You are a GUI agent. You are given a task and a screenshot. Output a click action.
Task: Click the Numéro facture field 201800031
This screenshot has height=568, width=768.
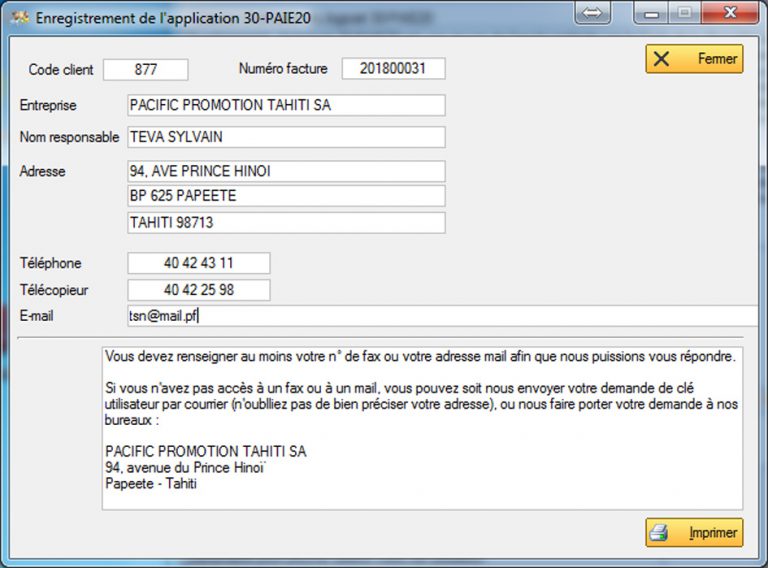pyautogui.click(x=393, y=69)
